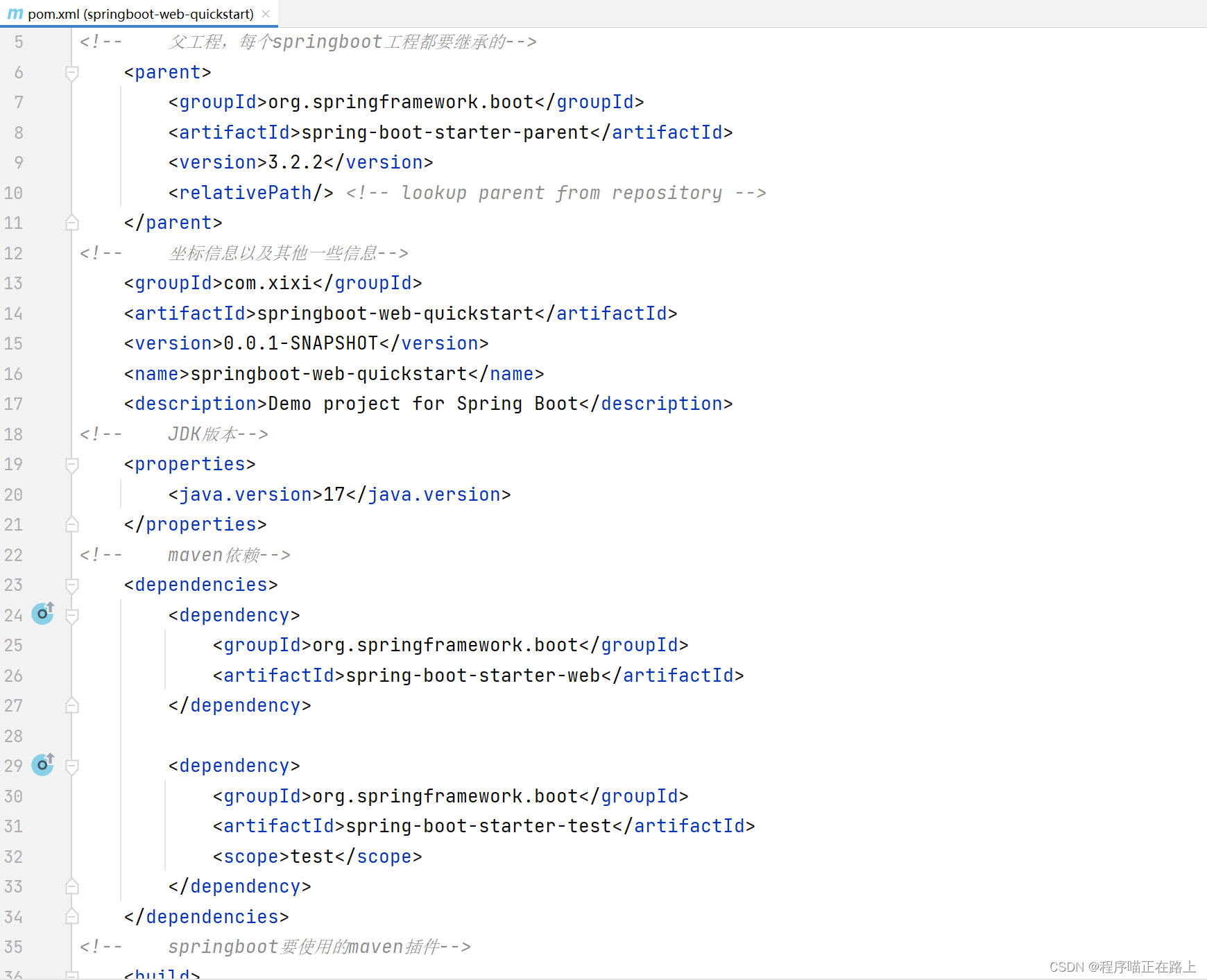The width and height of the screenshot is (1207, 980).
Task: Click the spring-boot-starter-parent artifactId text
Action: [x=445, y=132]
